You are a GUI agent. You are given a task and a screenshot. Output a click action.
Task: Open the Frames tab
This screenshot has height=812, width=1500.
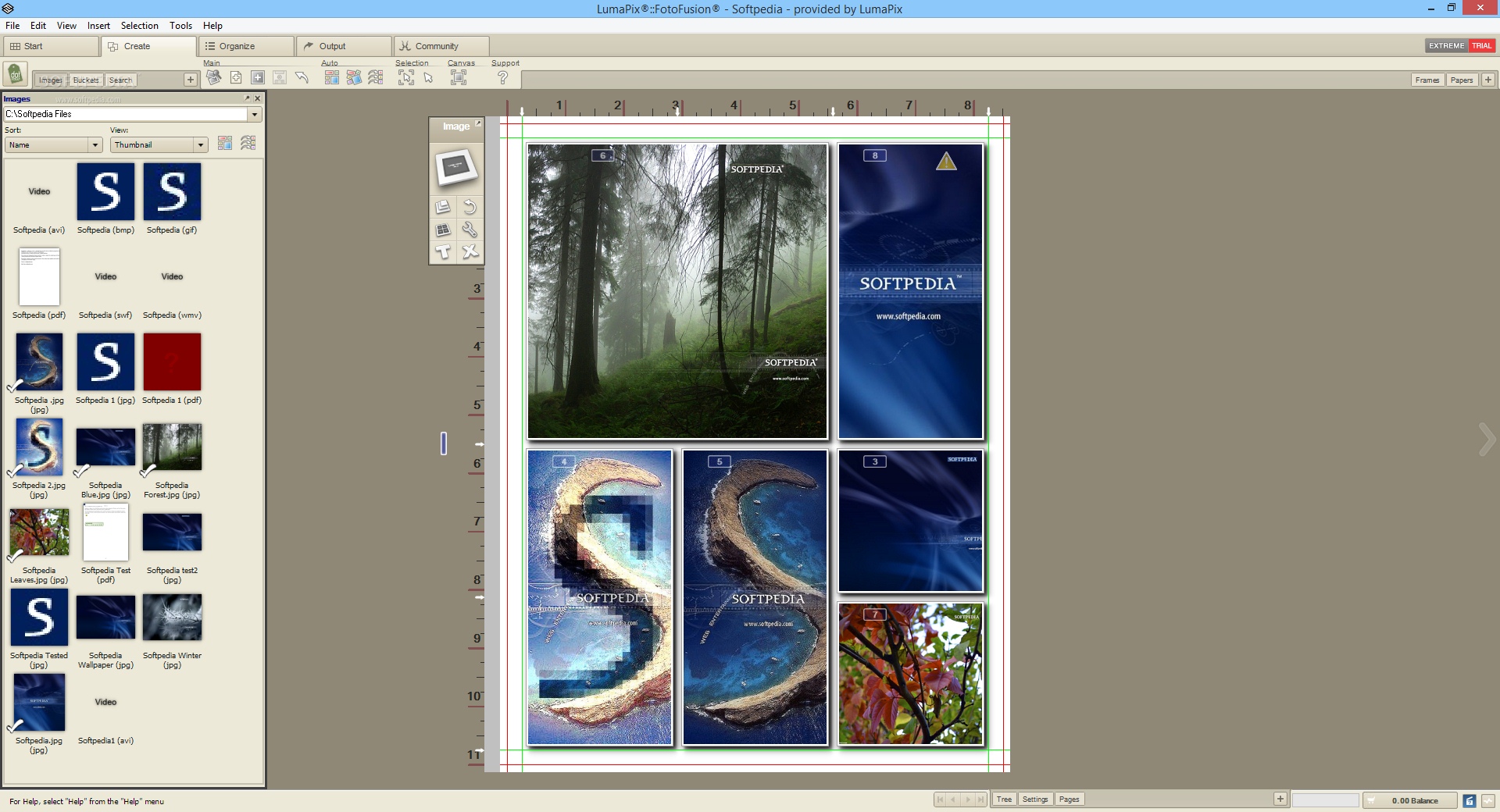(1427, 80)
